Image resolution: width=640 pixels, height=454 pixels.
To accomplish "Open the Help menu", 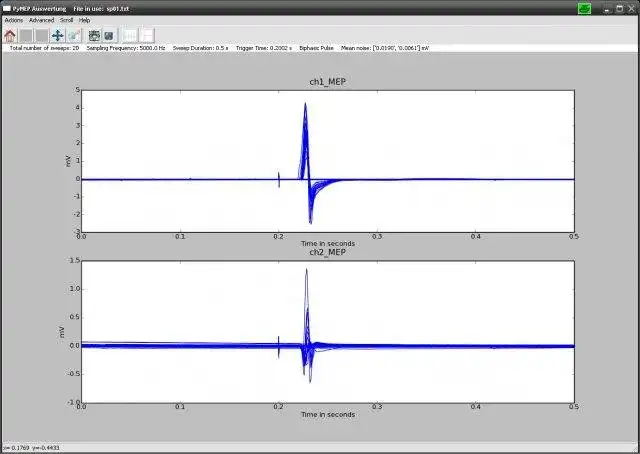I will tap(85, 20).
